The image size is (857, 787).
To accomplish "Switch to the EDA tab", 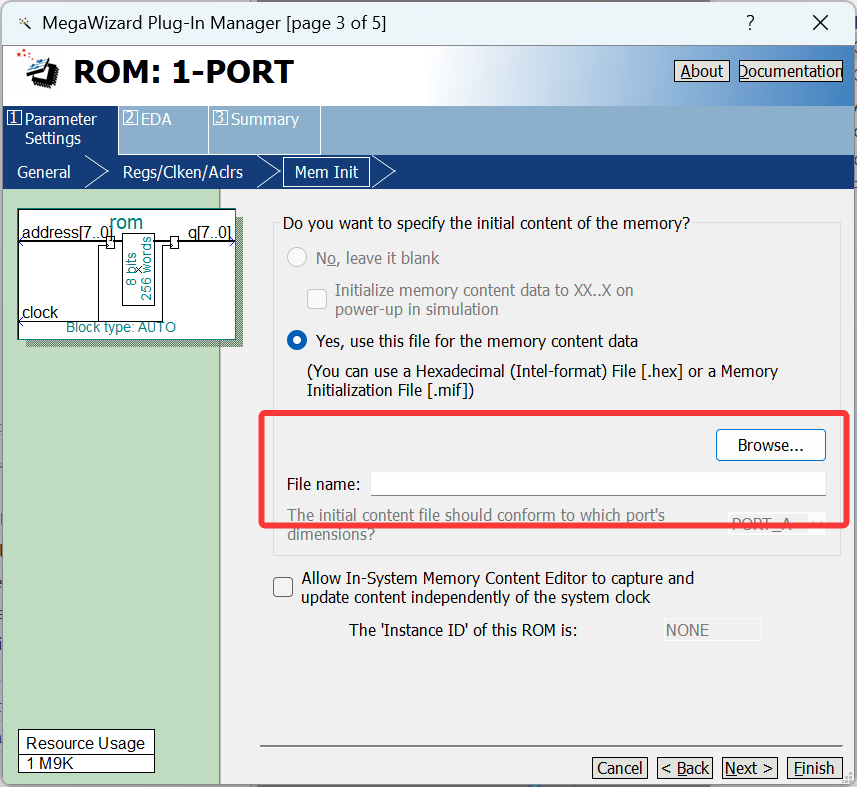I will pyautogui.click(x=163, y=130).
